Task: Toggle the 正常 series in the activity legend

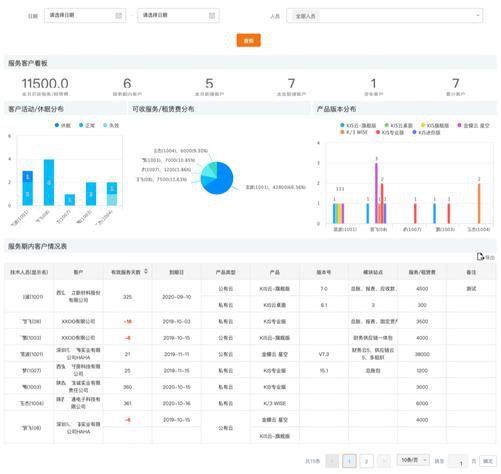Action: point(87,125)
